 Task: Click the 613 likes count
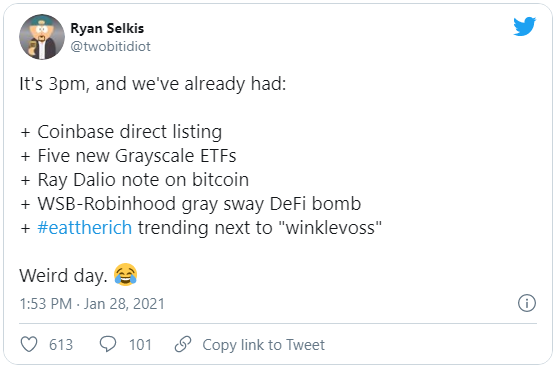[61, 345]
